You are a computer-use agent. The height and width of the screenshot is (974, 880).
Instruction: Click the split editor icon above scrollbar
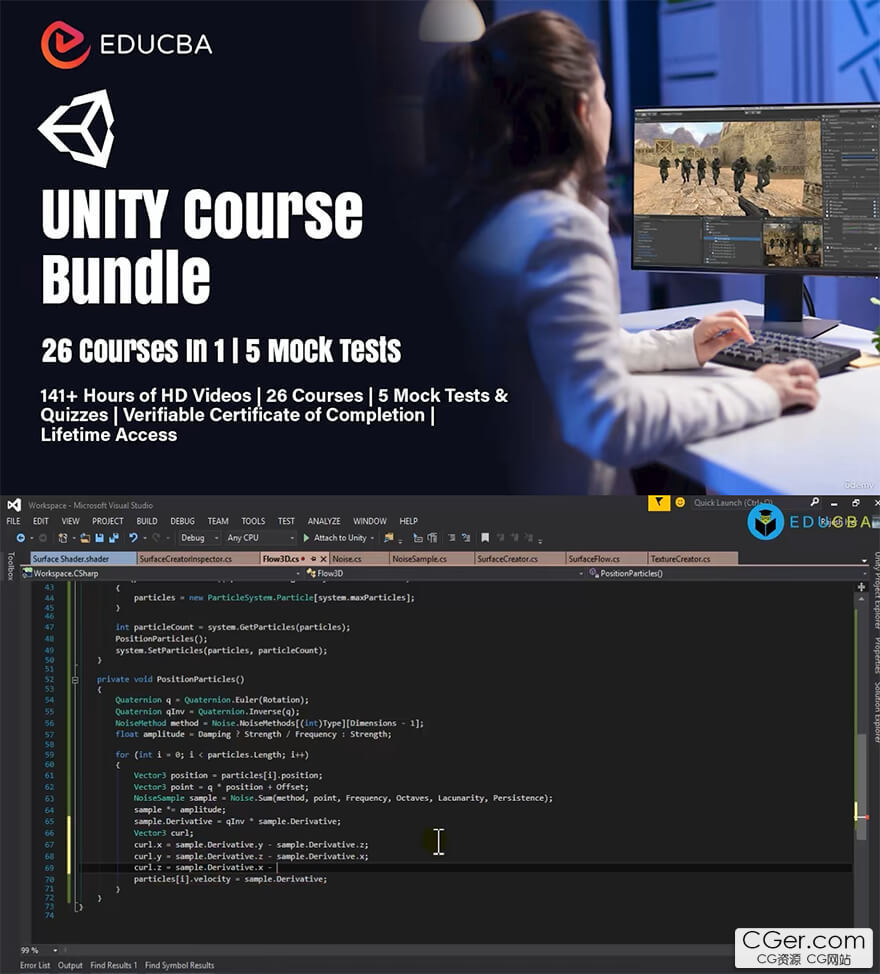click(x=861, y=587)
